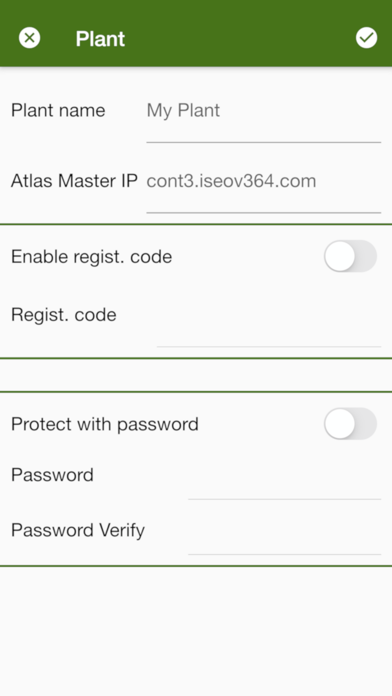Cancel with the X icon in header
Screen dimensions: 392x696
[x=29, y=38]
